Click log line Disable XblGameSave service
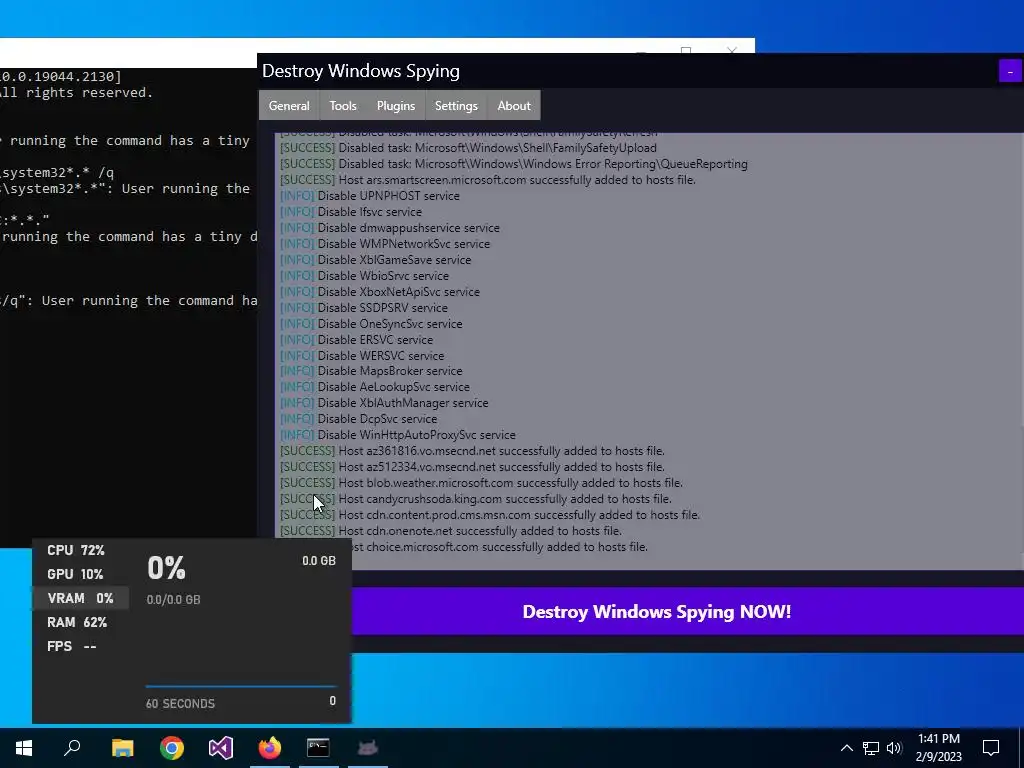The height and width of the screenshot is (768, 1024). pyautogui.click(x=376, y=260)
